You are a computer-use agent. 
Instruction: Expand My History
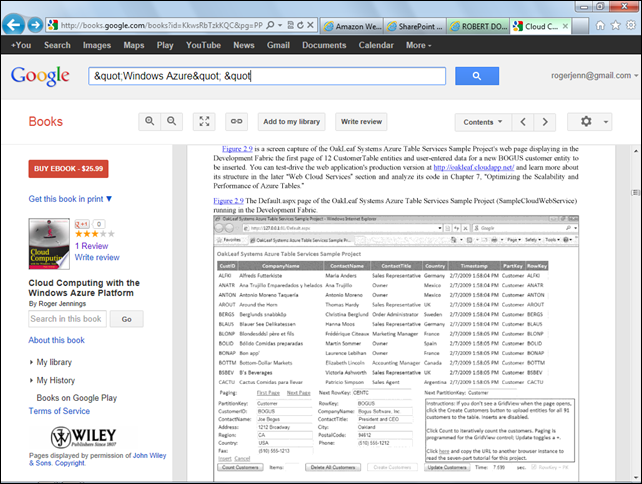coord(52,380)
